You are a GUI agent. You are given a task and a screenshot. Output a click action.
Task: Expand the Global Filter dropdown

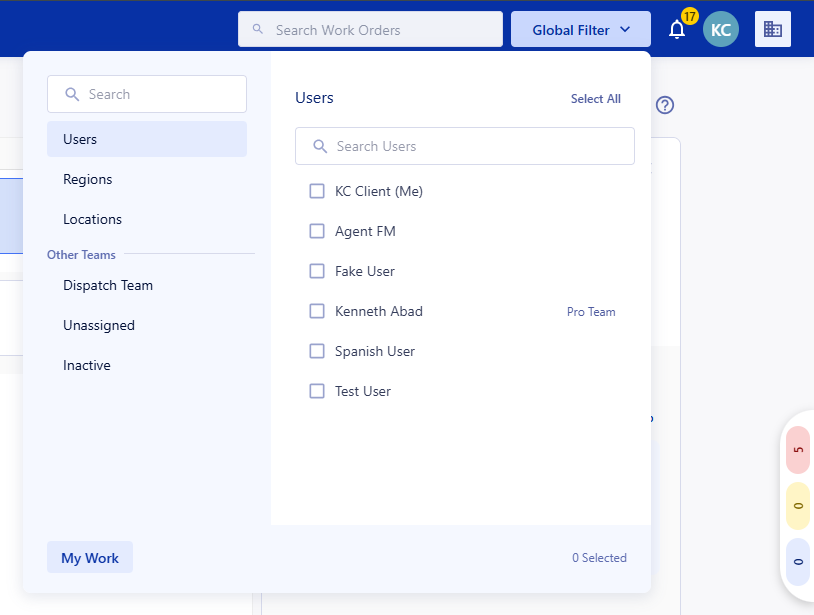(580, 30)
